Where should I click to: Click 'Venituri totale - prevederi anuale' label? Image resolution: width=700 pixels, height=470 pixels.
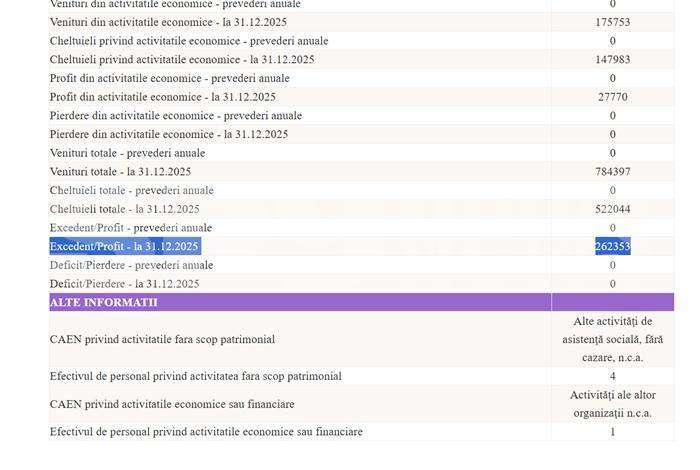pyautogui.click(x=127, y=154)
